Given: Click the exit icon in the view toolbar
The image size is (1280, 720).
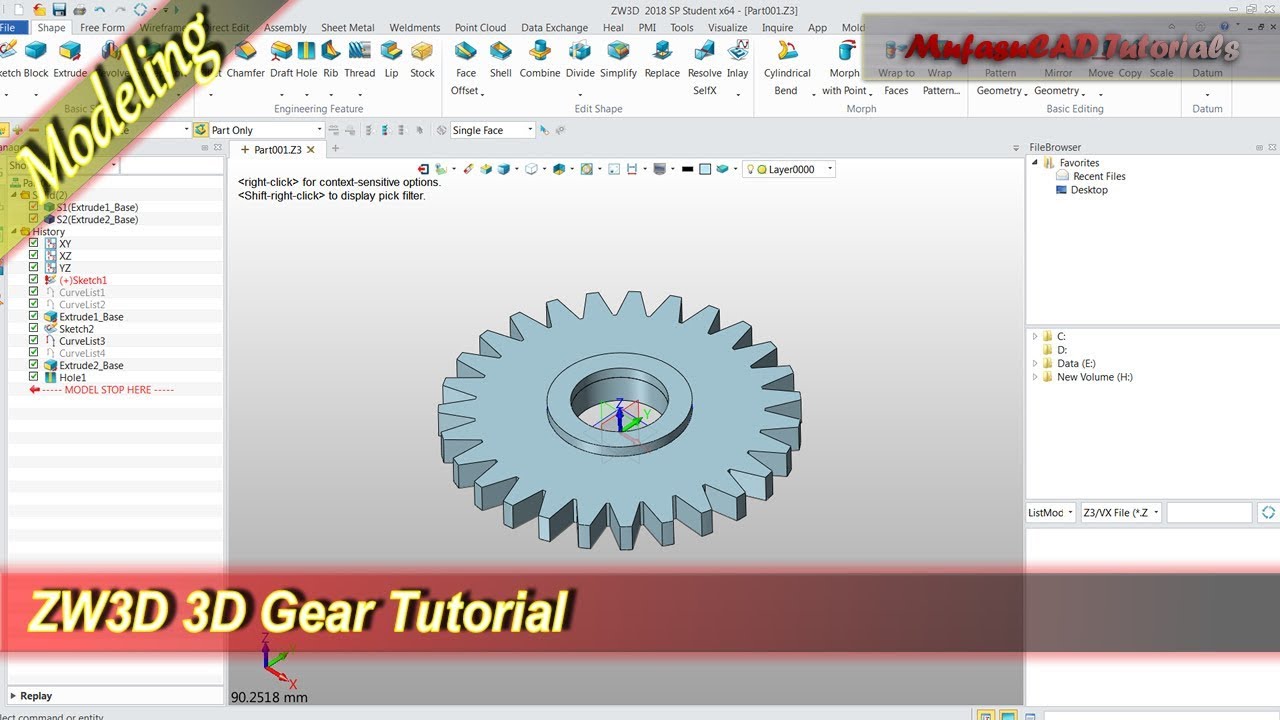Looking at the screenshot, I should coord(424,169).
